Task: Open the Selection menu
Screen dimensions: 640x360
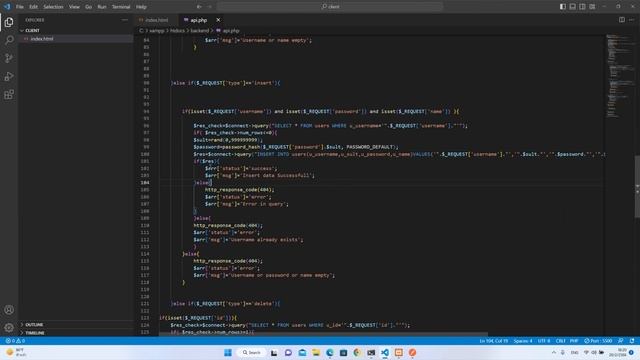Action: tap(53, 7)
